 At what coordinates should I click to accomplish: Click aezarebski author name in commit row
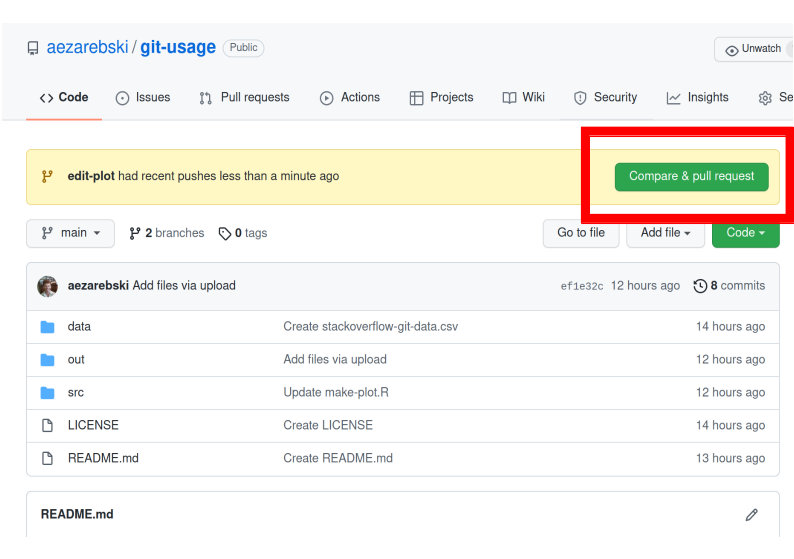(x=98, y=286)
